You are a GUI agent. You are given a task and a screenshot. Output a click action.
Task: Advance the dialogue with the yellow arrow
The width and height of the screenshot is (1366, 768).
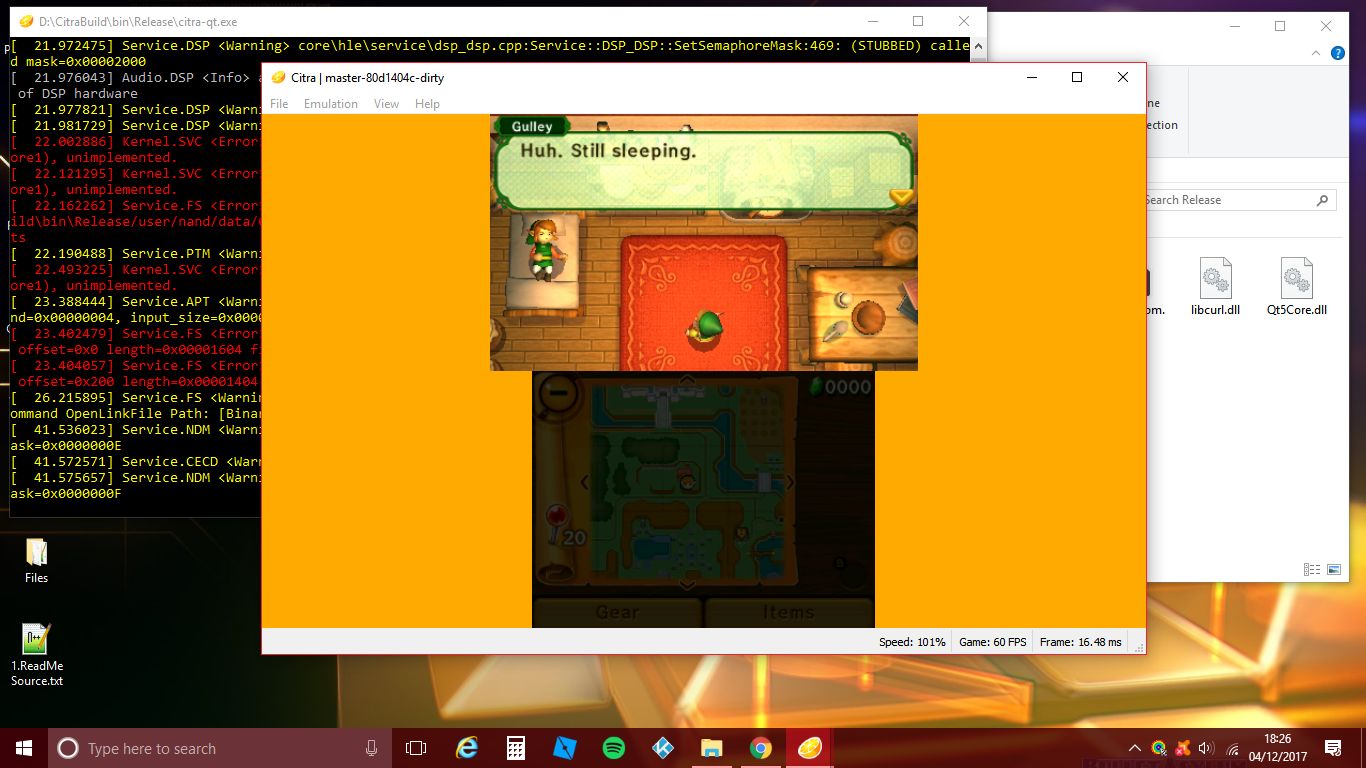tap(901, 197)
